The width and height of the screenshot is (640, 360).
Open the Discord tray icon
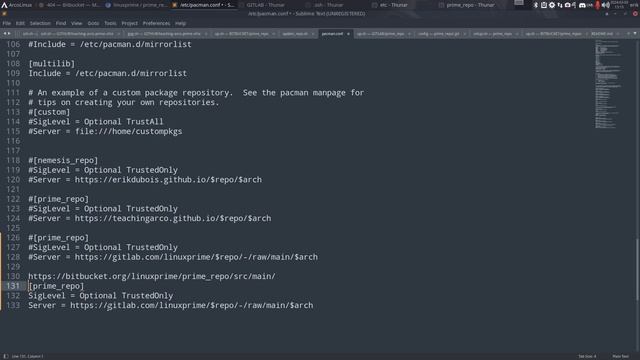pos(582,5)
